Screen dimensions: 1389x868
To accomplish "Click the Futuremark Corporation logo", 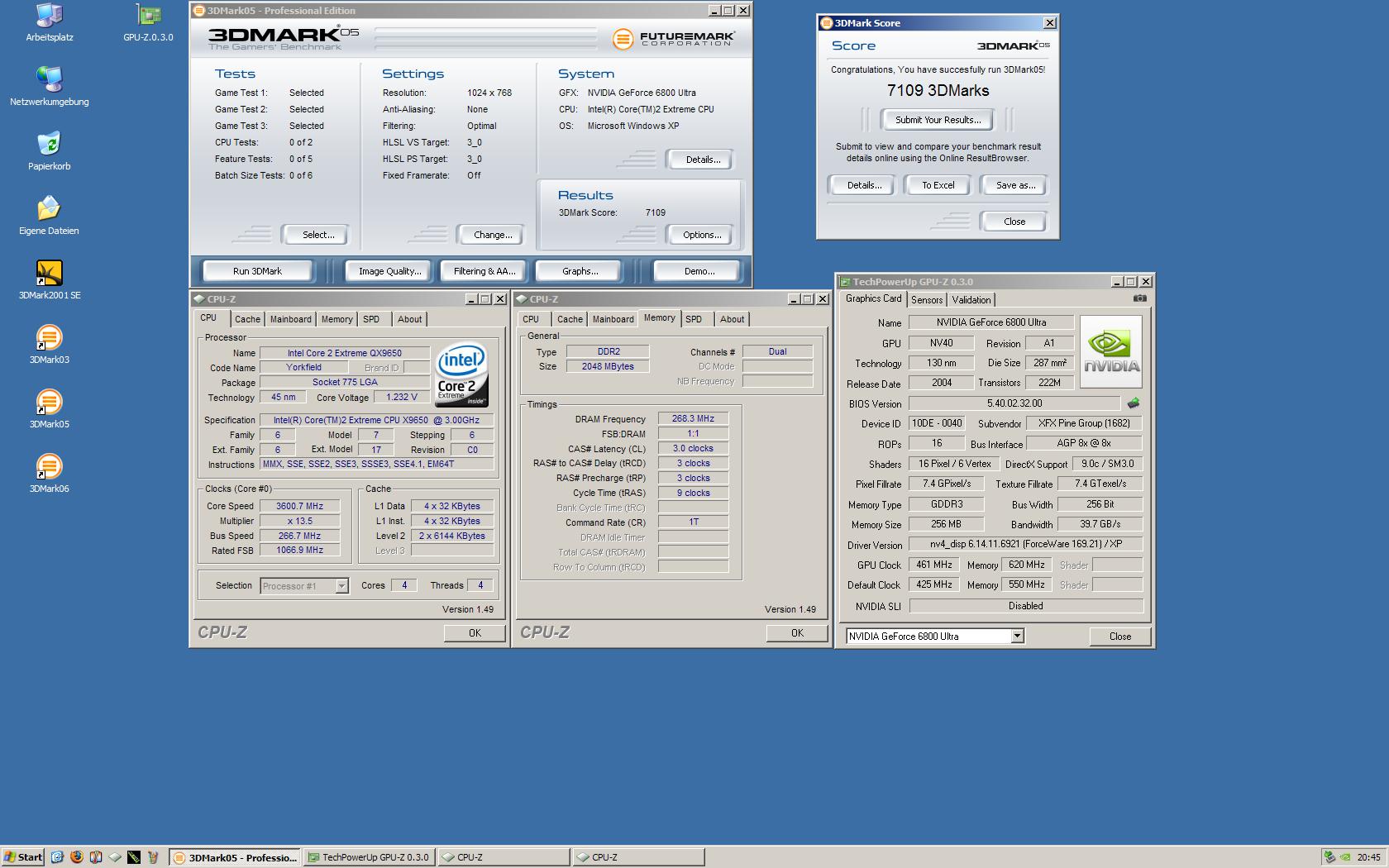I will (x=674, y=38).
